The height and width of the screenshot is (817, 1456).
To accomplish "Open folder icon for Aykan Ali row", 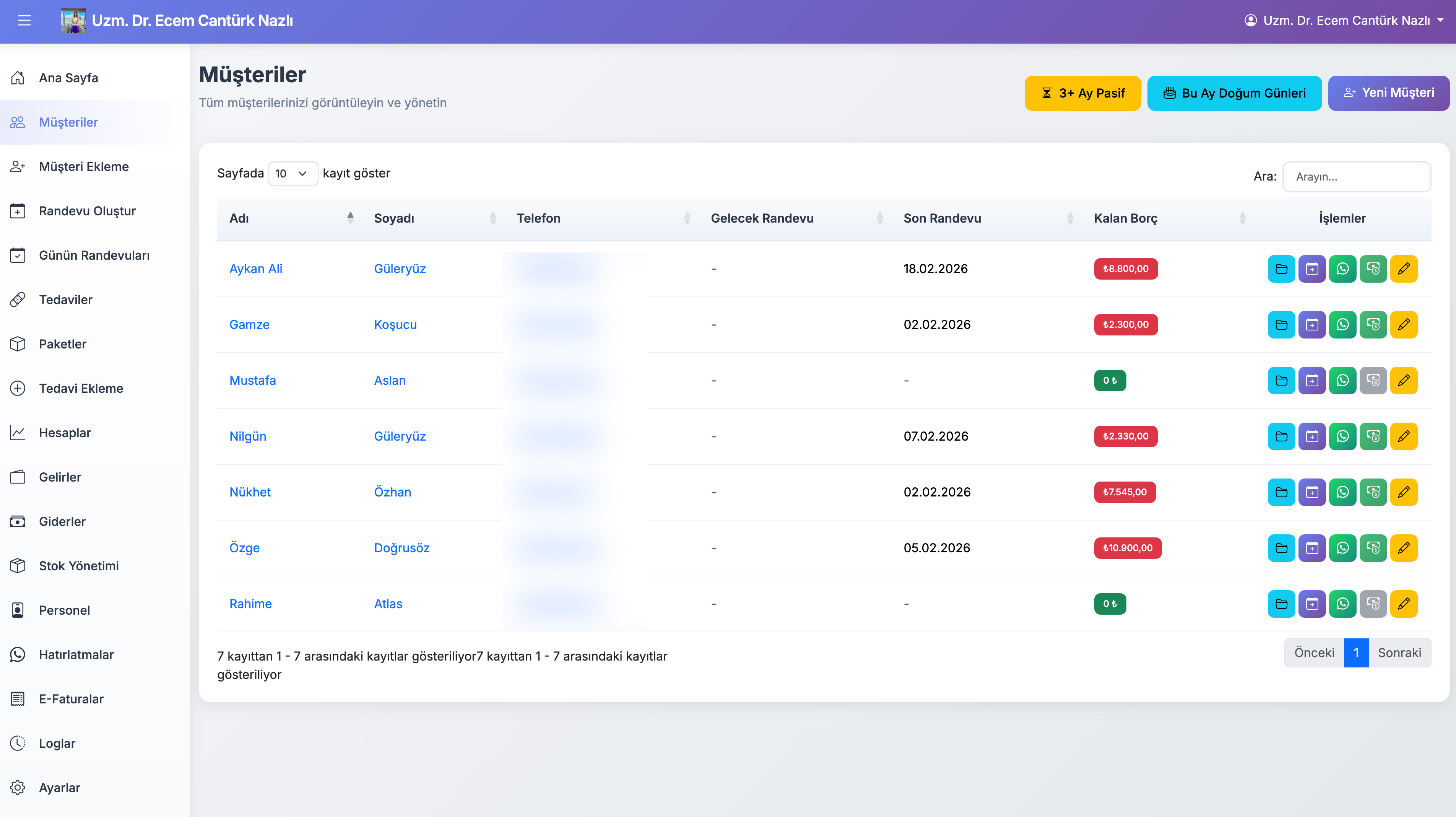I will [1281, 269].
